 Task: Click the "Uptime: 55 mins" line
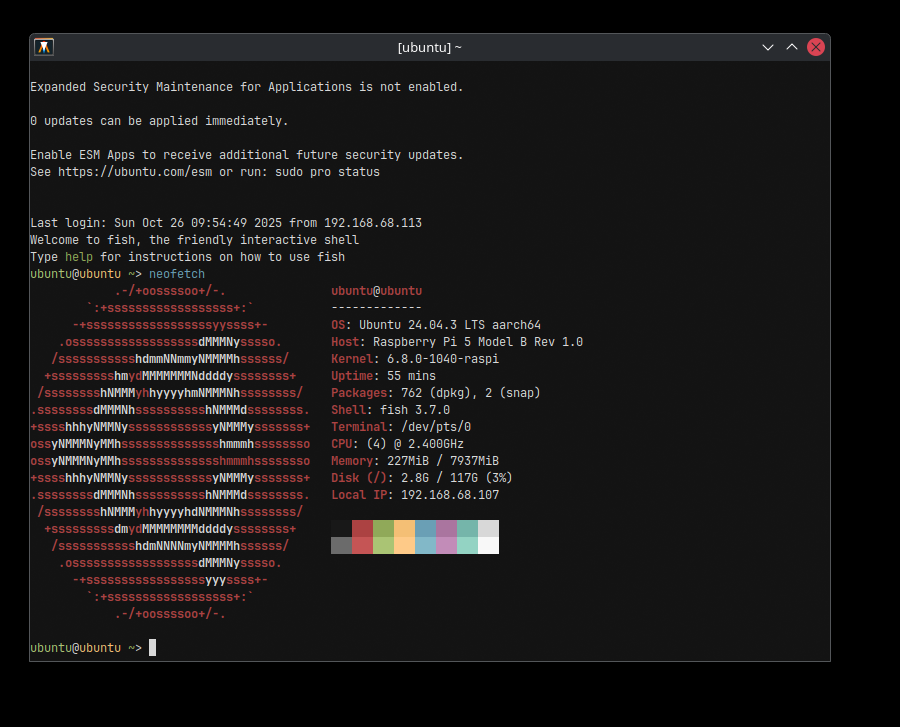coord(383,376)
